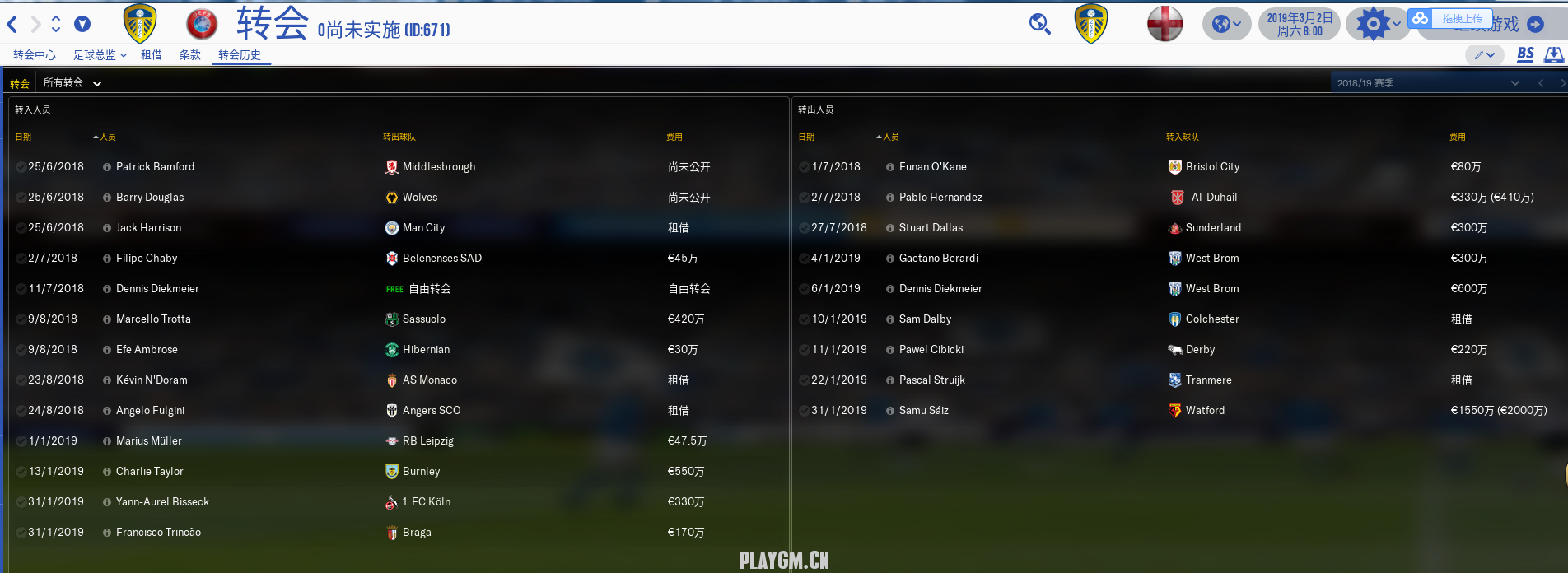Click the BS icon in the toolbar

[x=1525, y=54]
